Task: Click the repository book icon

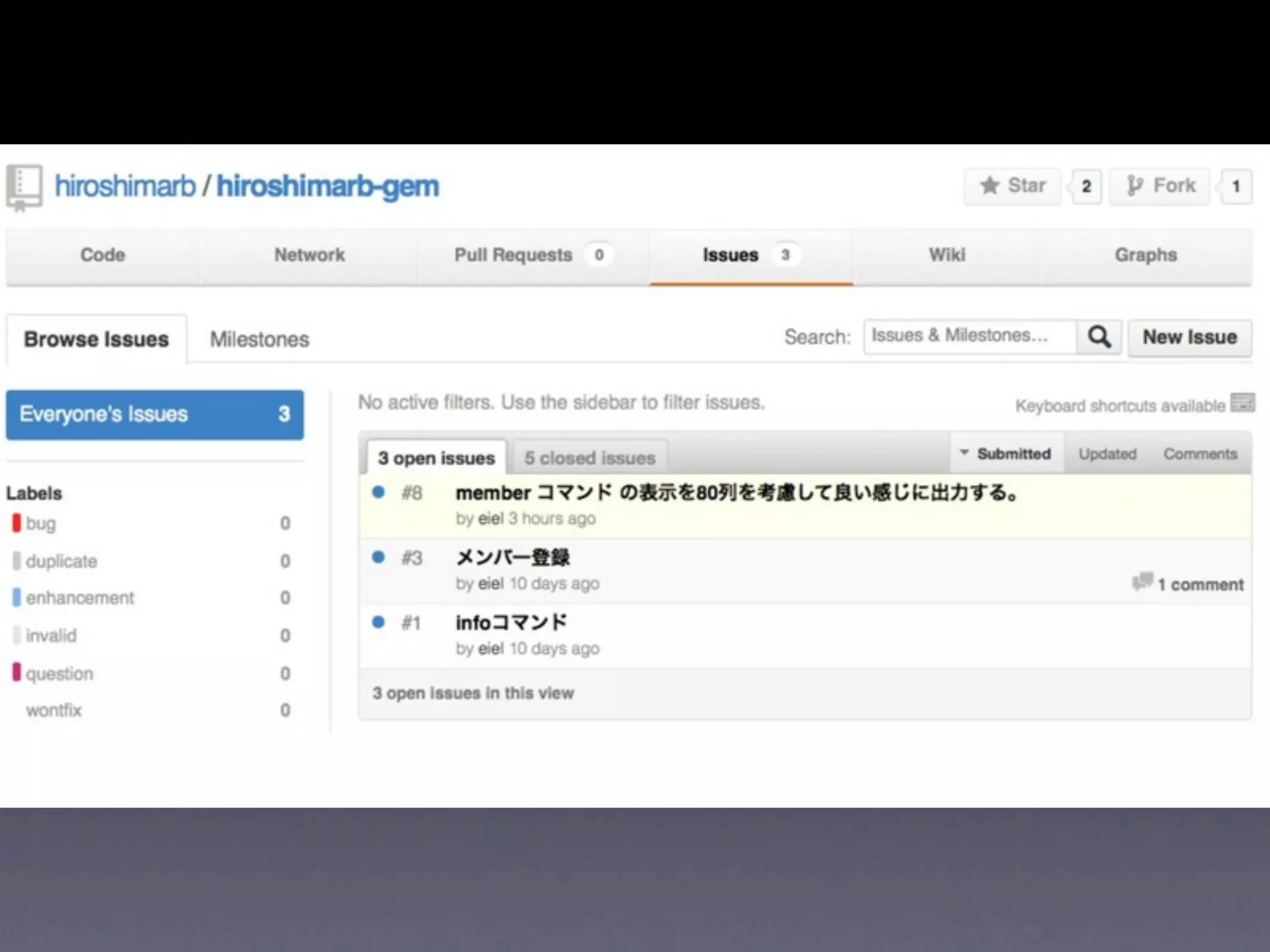Action: pos(24,187)
